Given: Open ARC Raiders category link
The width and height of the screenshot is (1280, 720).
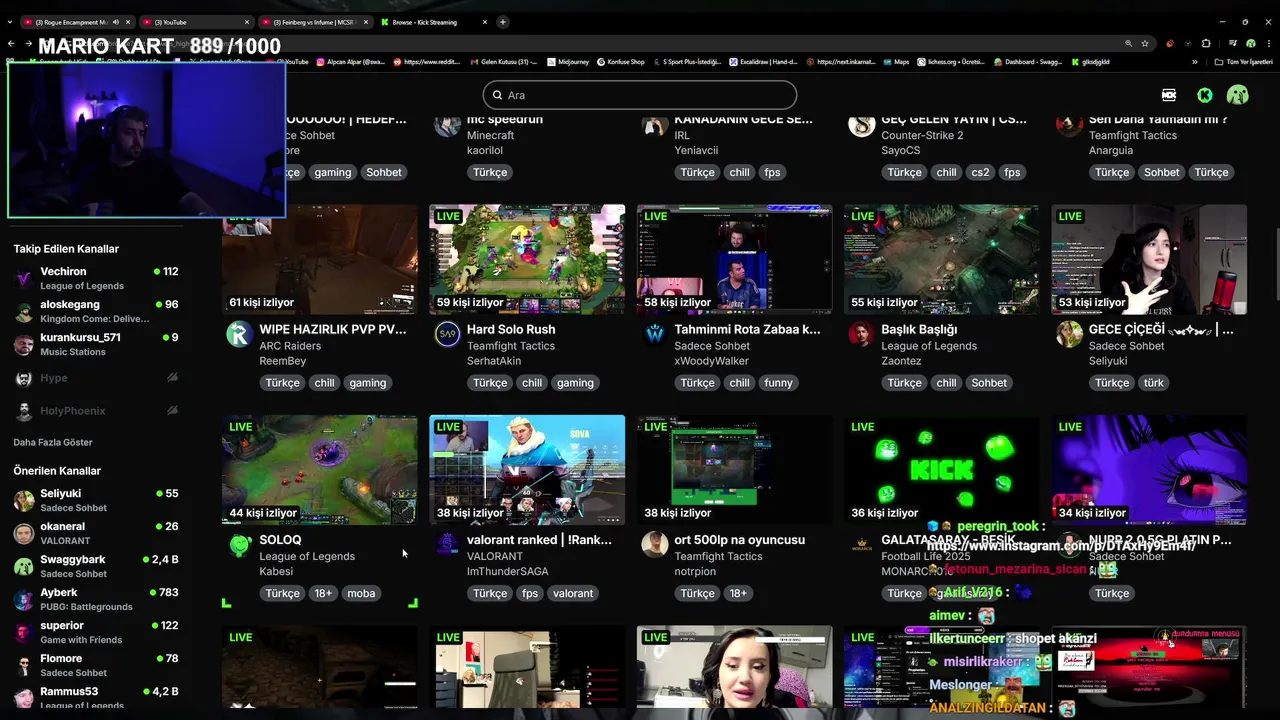Looking at the screenshot, I should (290, 346).
